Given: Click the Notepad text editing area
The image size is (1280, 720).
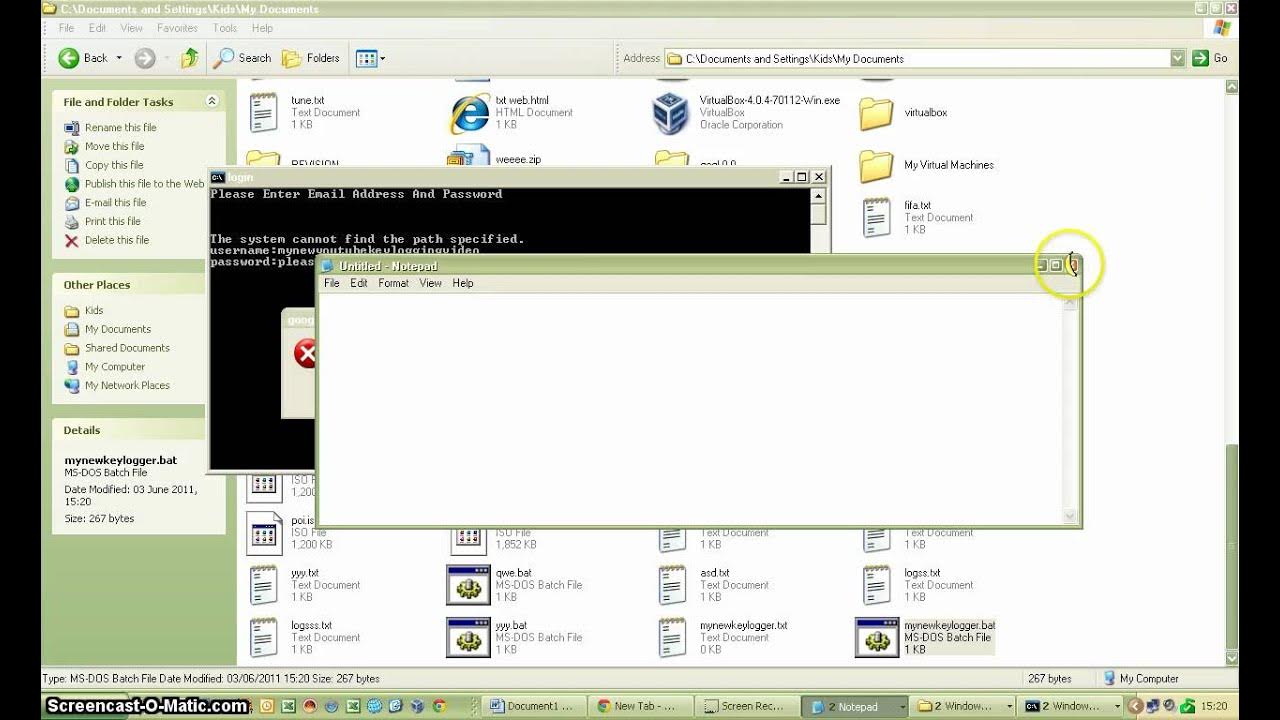Looking at the screenshot, I should [x=690, y=408].
